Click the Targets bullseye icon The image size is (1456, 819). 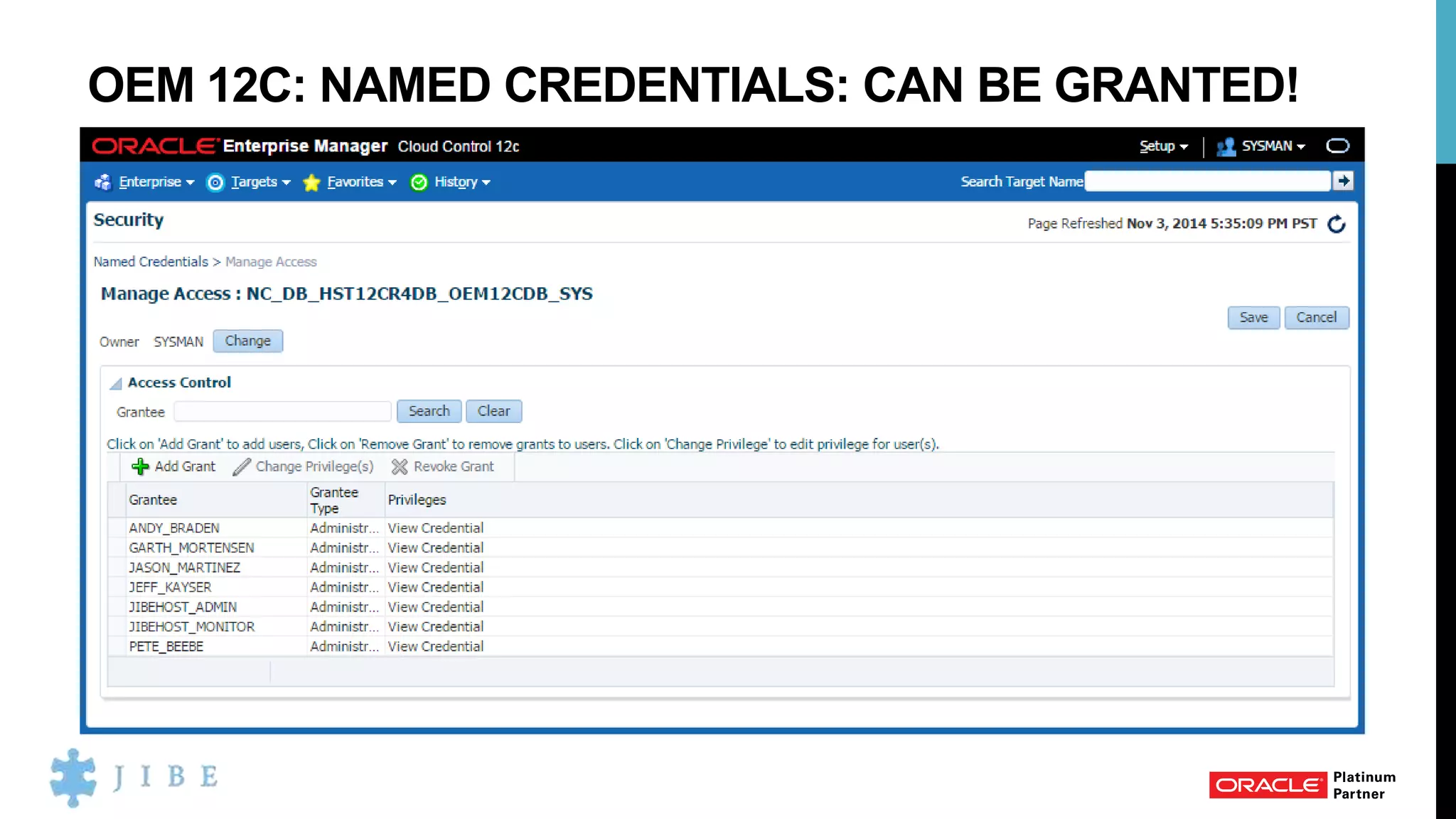[215, 183]
